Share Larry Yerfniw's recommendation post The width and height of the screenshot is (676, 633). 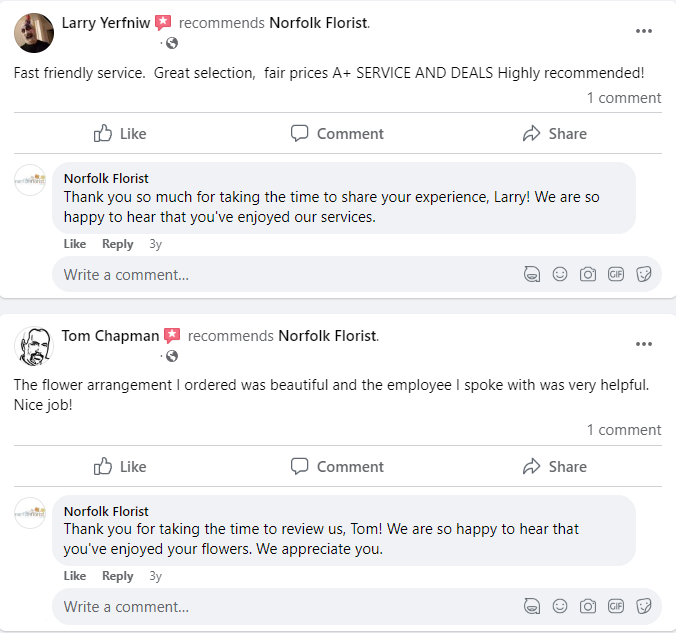click(x=555, y=134)
